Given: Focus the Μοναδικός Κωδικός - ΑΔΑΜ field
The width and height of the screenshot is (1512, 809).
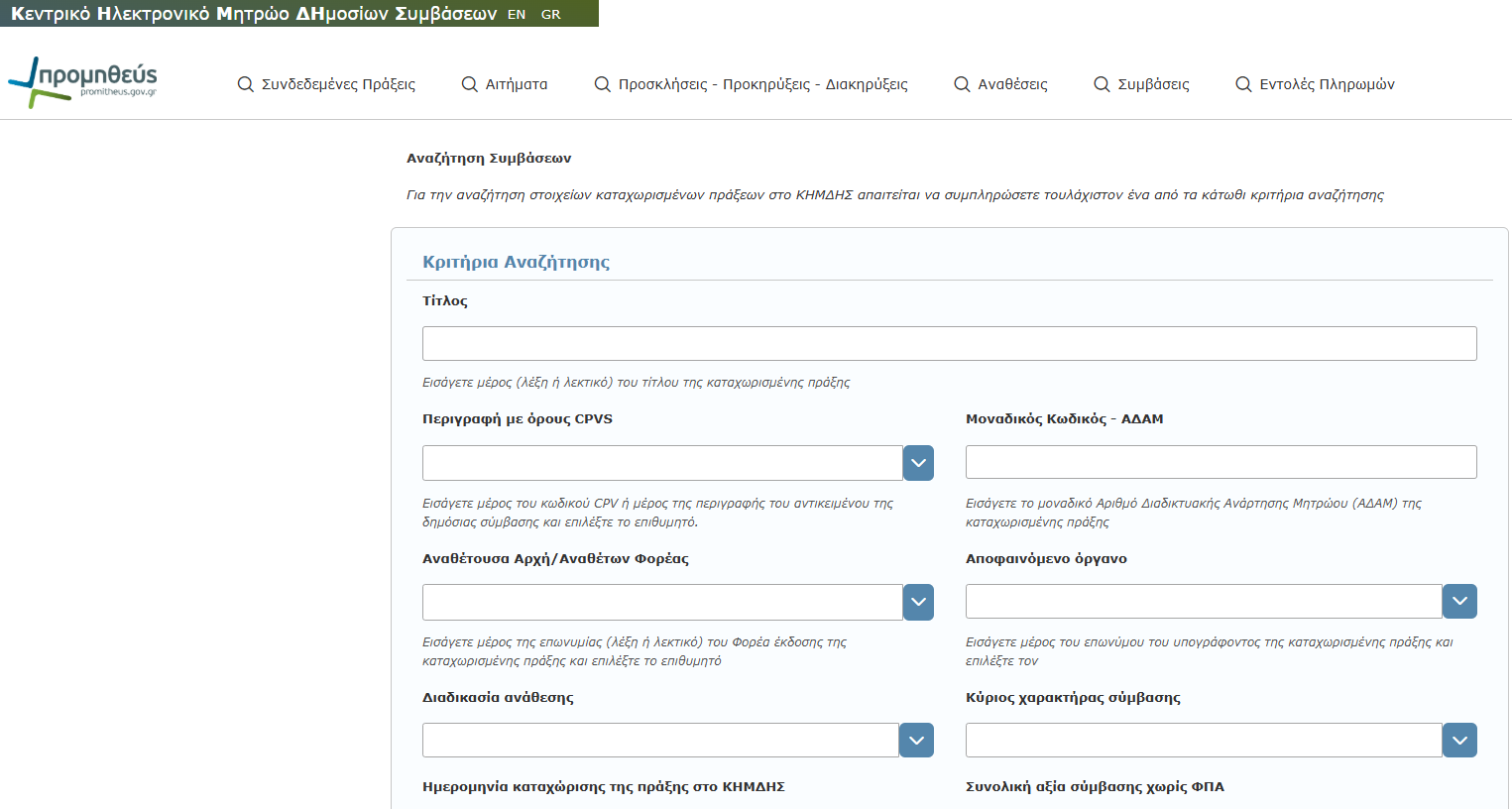Looking at the screenshot, I should [x=1221, y=462].
